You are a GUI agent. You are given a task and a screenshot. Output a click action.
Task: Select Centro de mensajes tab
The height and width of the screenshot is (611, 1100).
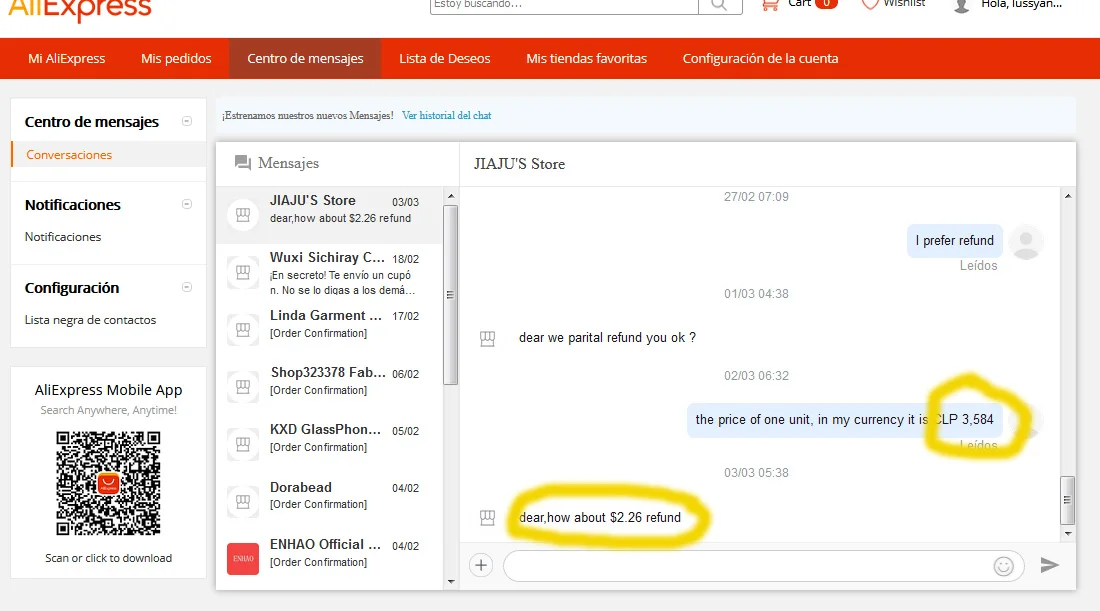305,58
